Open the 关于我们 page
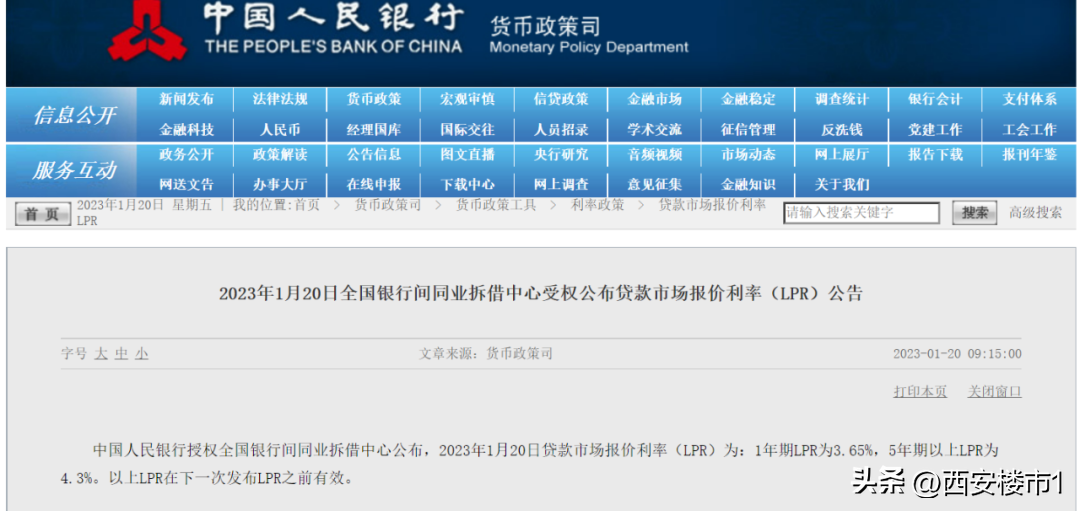The height and width of the screenshot is (511, 1080). (842, 185)
